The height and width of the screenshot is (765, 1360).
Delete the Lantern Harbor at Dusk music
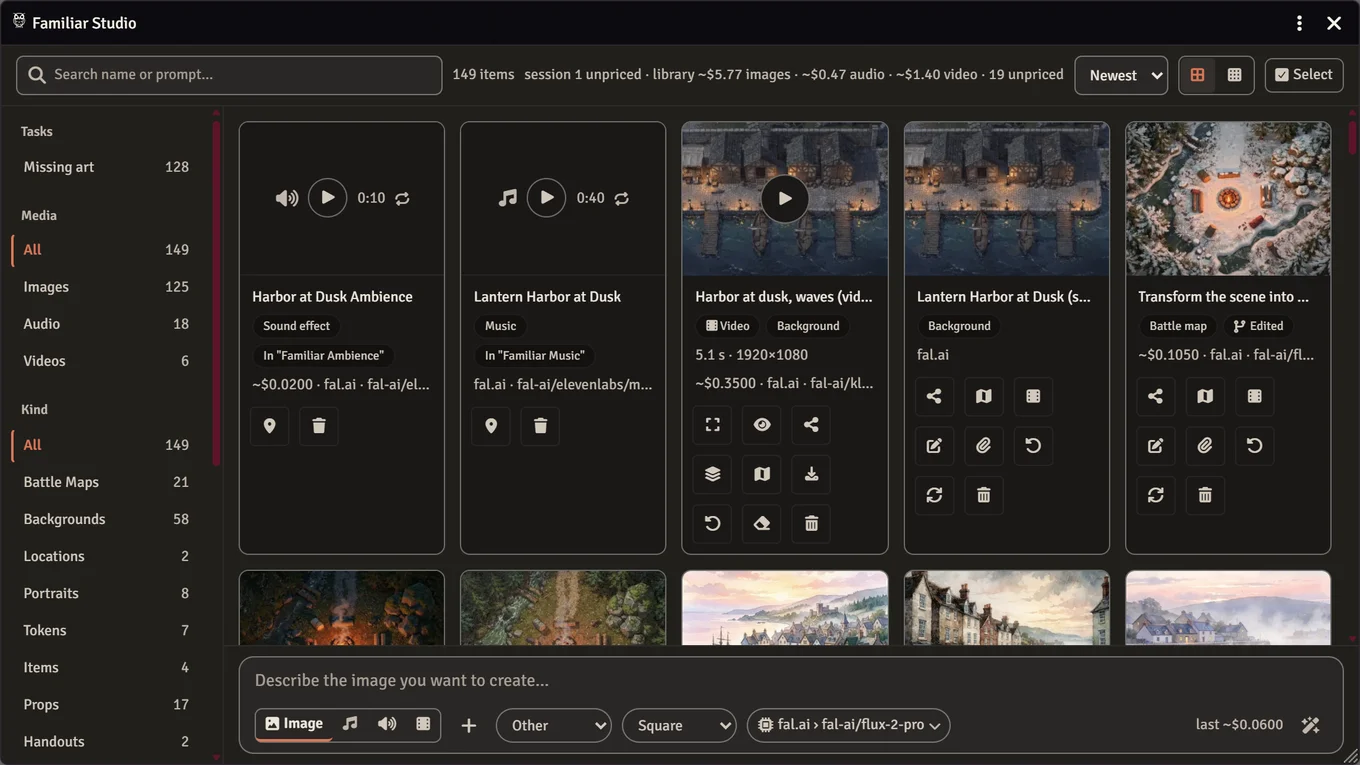pyautogui.click(x=541, y=426)
